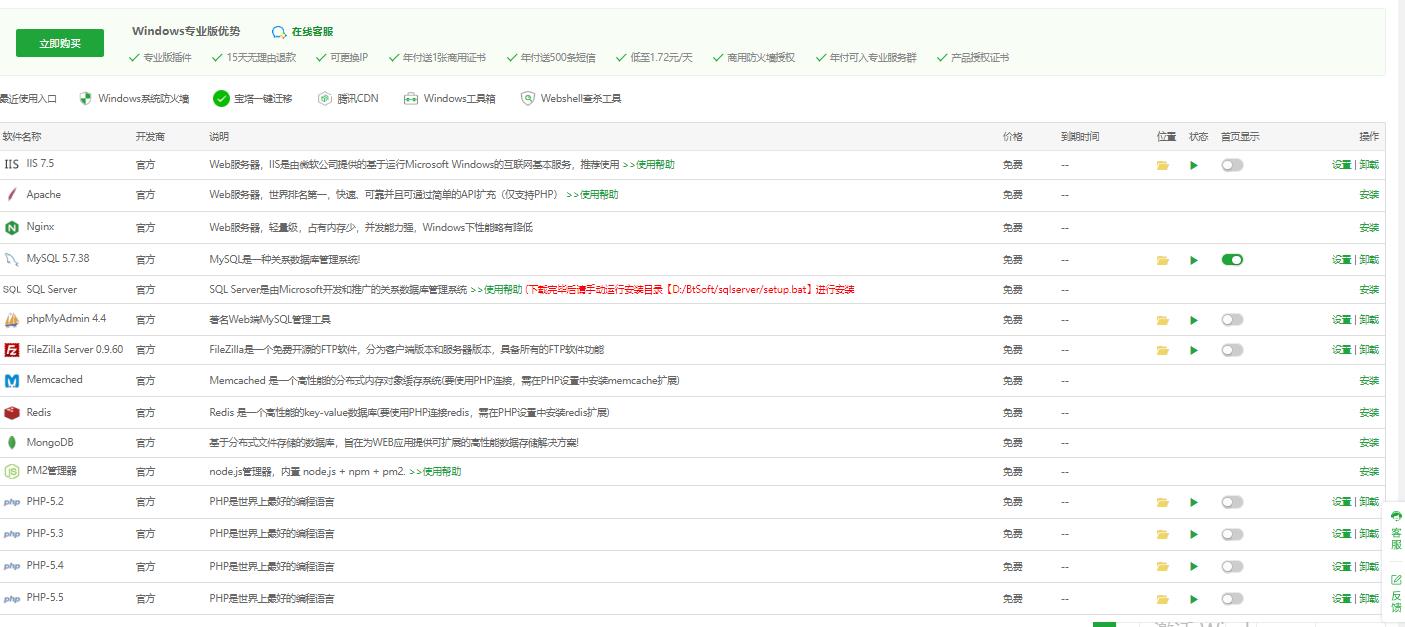
Task: Install MongoDB
Action: pos(1369,443)
